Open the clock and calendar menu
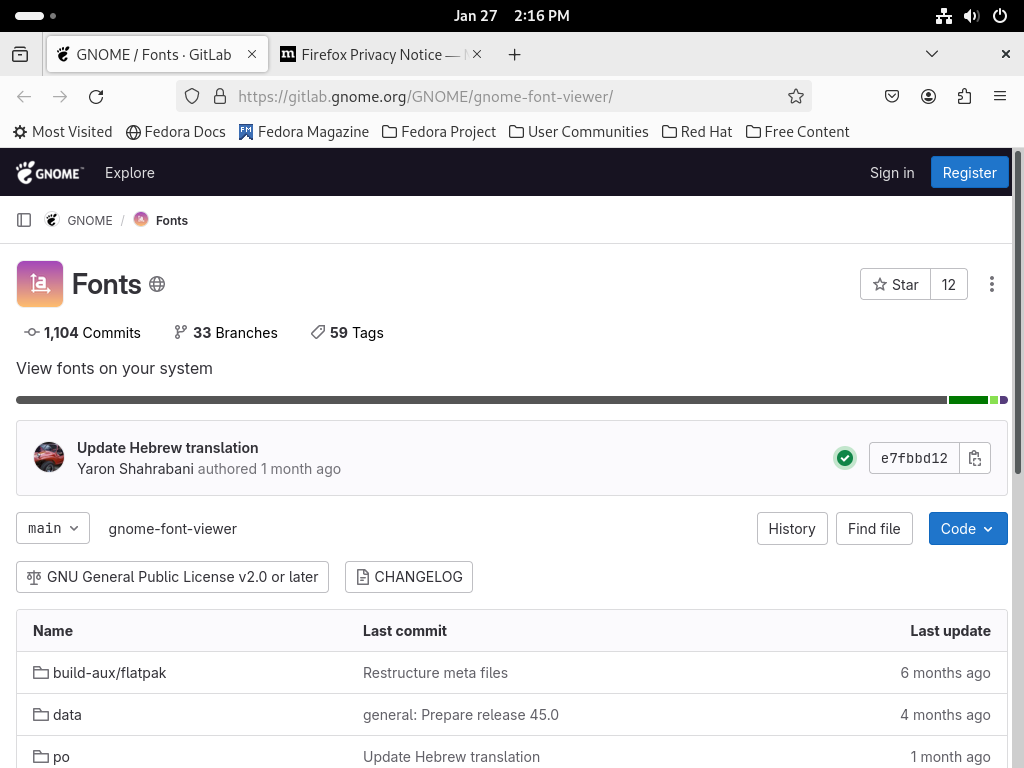The width and height of the screenshot is (1024, 768). pos(511,16)
